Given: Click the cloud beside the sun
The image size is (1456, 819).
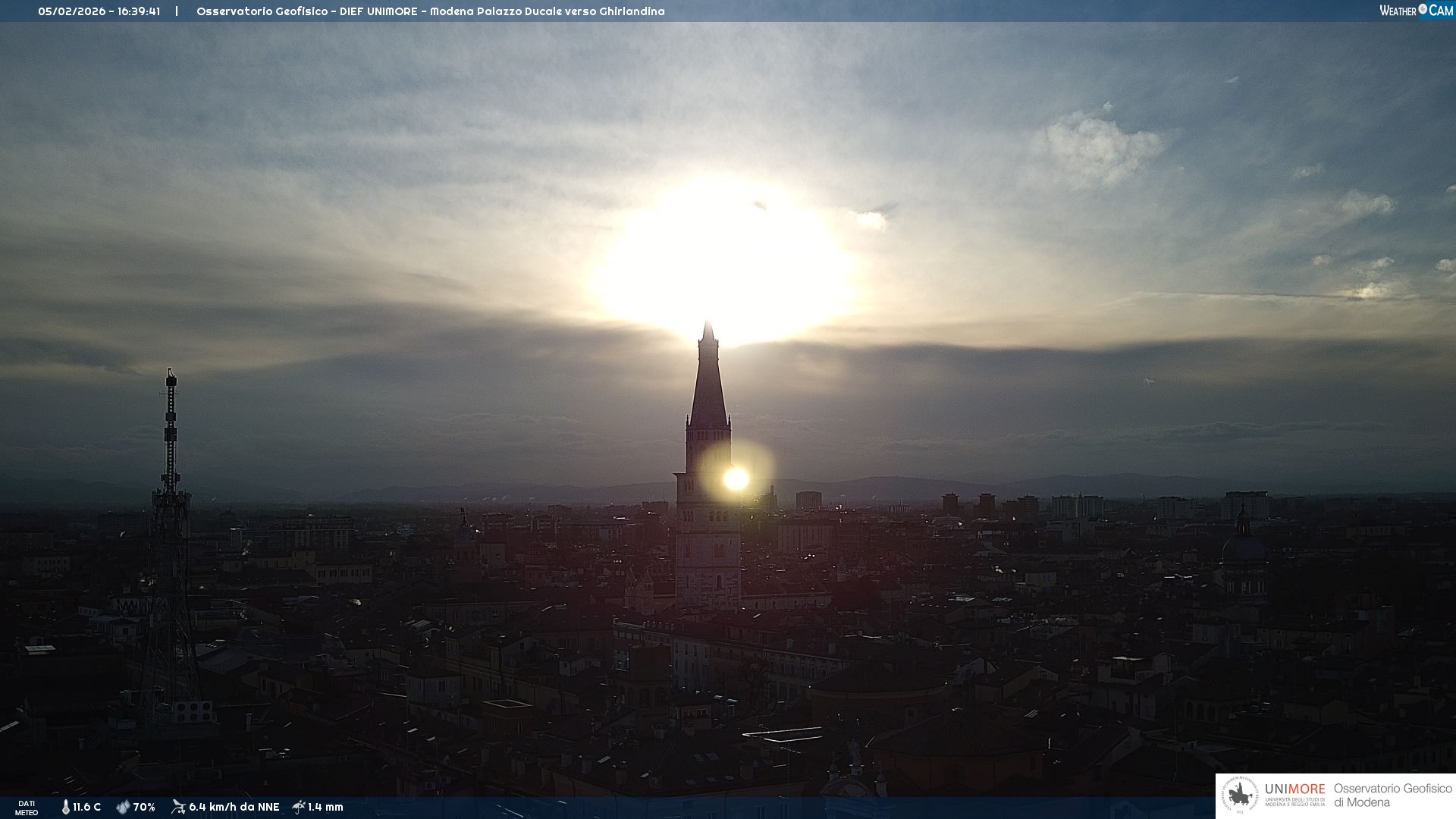Looking at the screenshot, I should (871, 220).
